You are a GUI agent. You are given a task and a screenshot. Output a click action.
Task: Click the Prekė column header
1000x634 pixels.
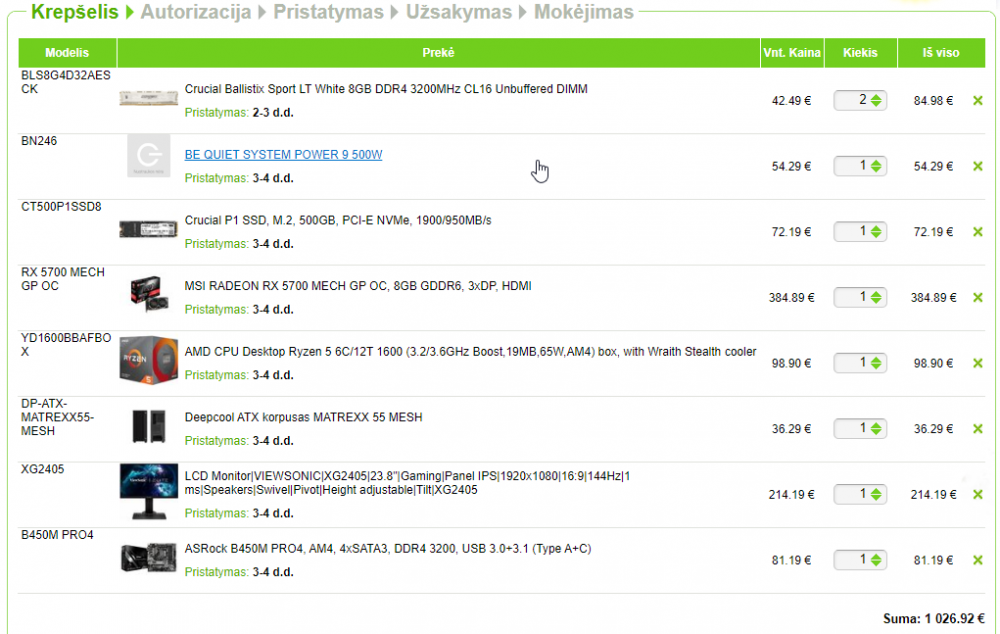[438, 53]
